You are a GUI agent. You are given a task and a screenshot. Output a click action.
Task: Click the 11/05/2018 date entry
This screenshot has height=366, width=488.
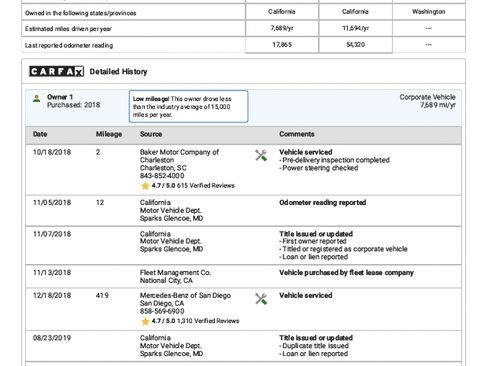coord(52,203)
